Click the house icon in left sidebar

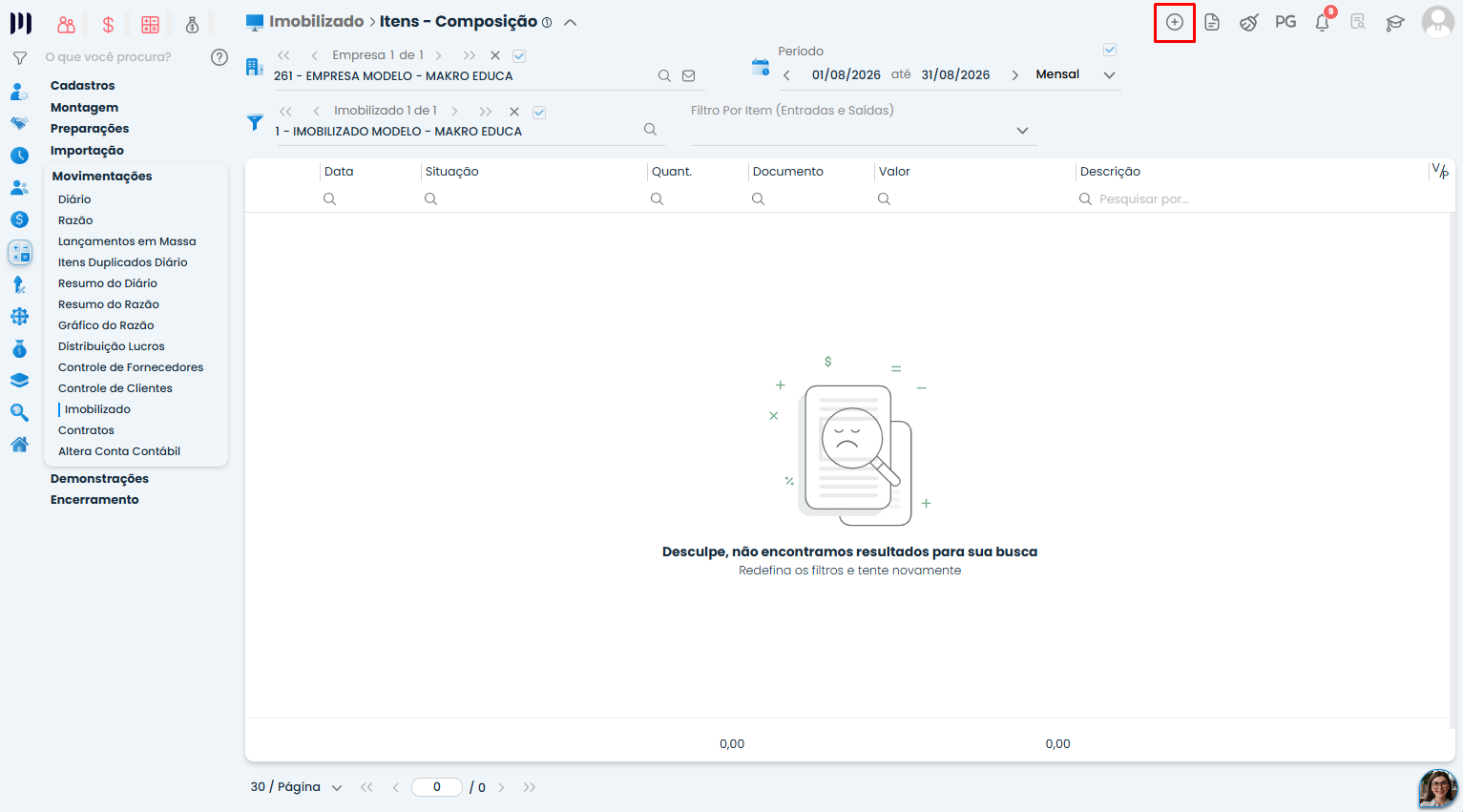19,445
